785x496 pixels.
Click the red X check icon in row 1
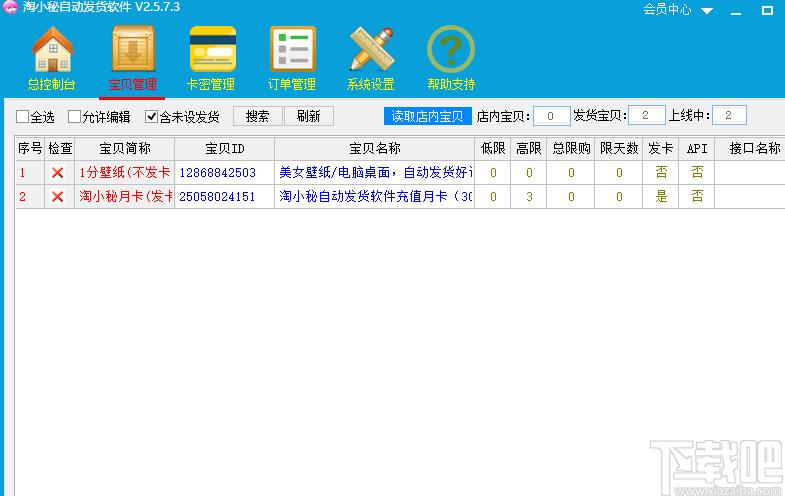(x=58, y=173)
